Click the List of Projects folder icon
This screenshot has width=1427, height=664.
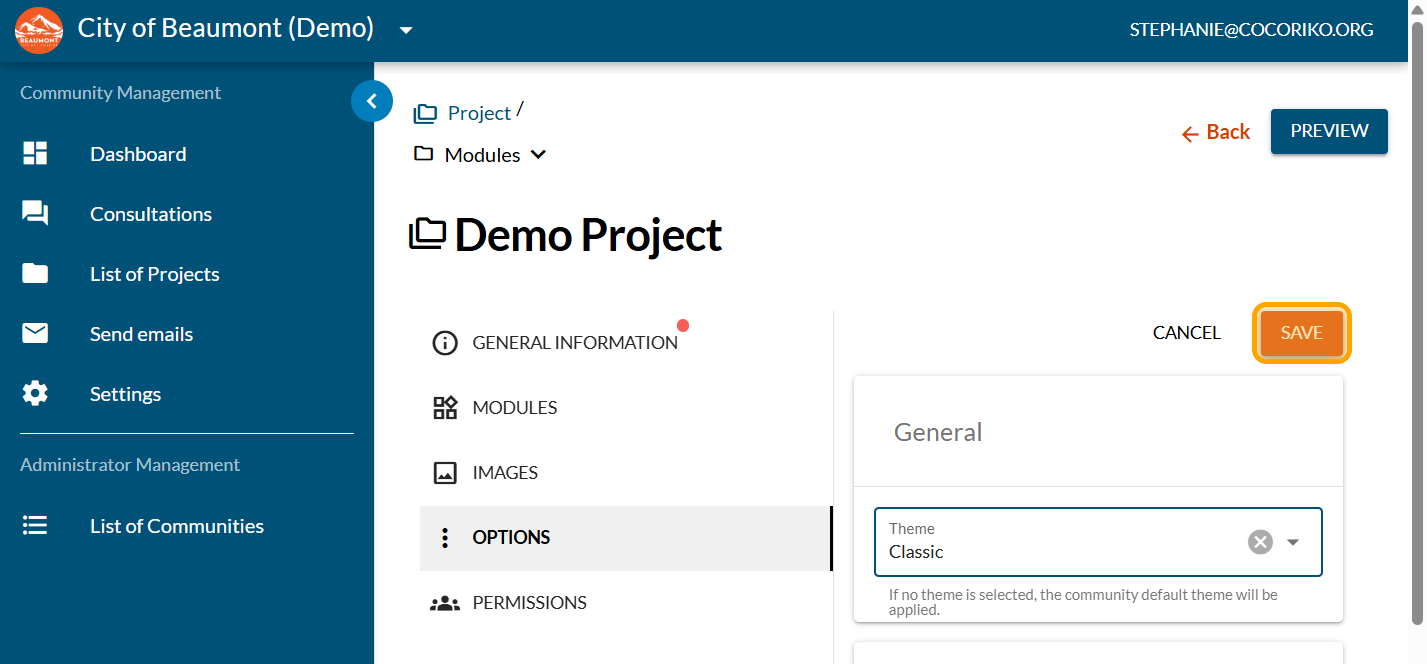tap(35, 274)
